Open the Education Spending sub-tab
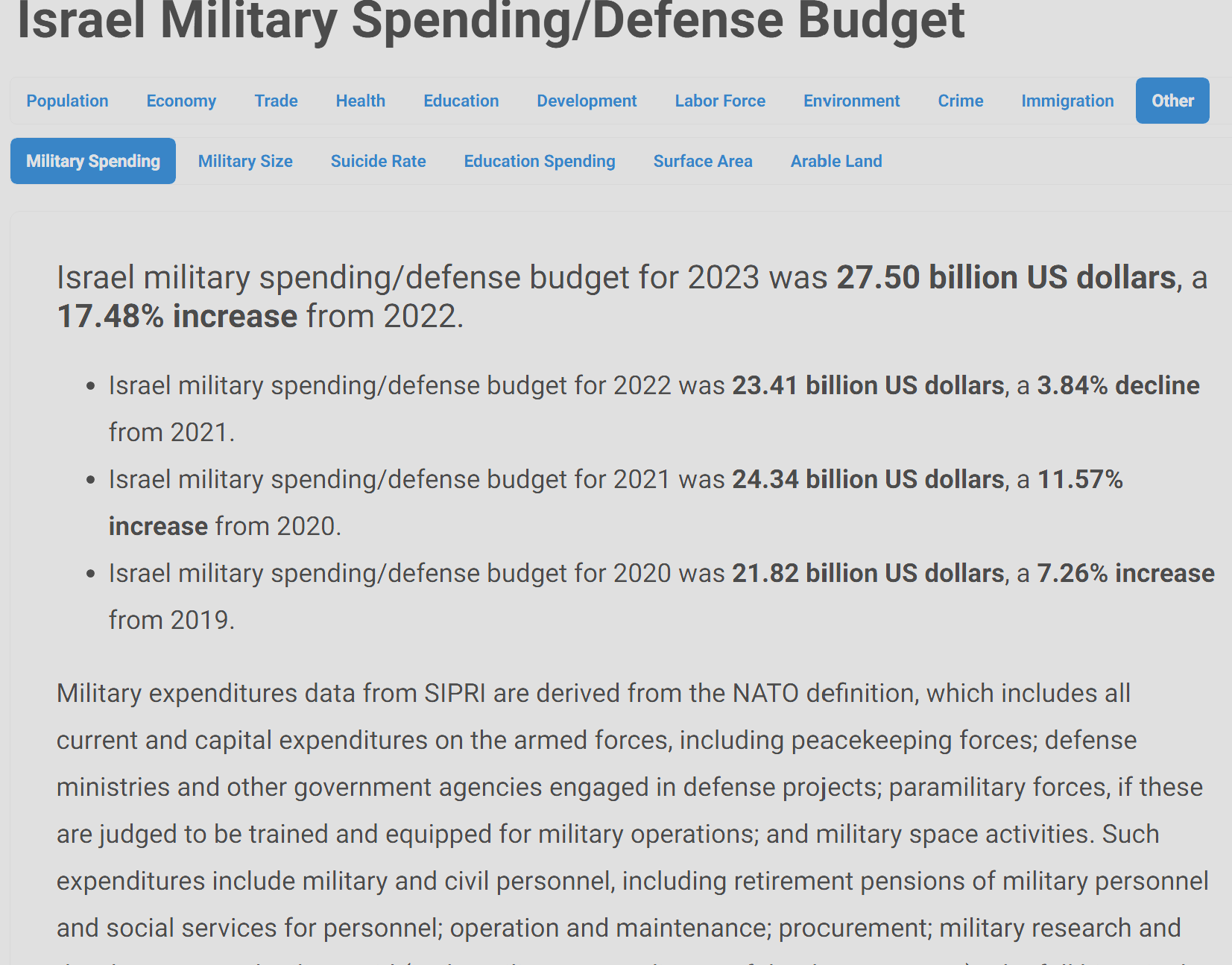This screenshot has width=1232, height=965. pos(540,161)
